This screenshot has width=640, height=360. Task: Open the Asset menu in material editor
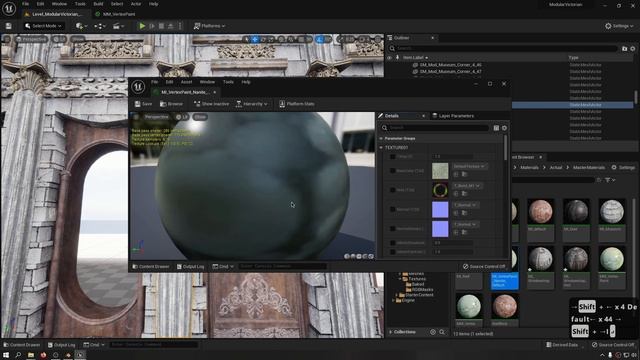(x=186, y=82)
